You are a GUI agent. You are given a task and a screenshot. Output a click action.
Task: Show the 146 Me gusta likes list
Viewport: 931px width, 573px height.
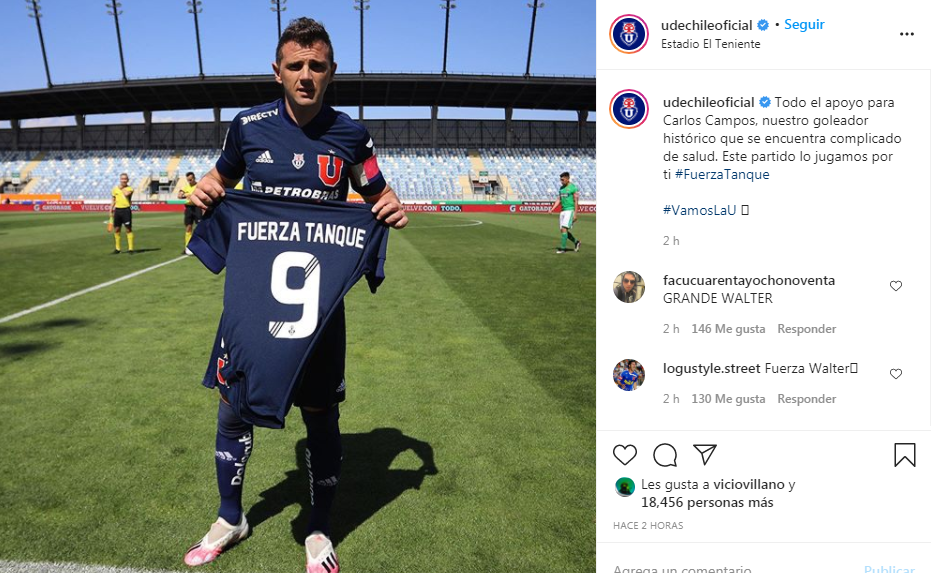tap(728, 329)
